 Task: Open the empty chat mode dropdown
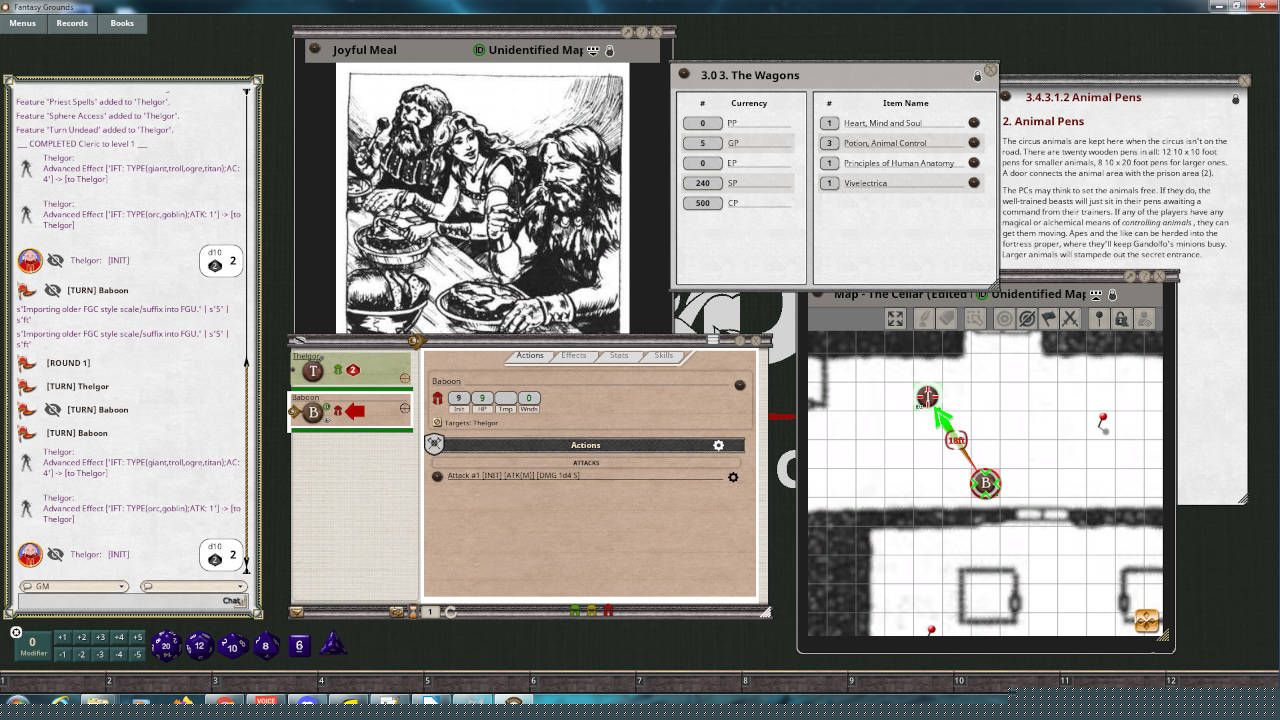pyautogui.click(x=193, y=586)
